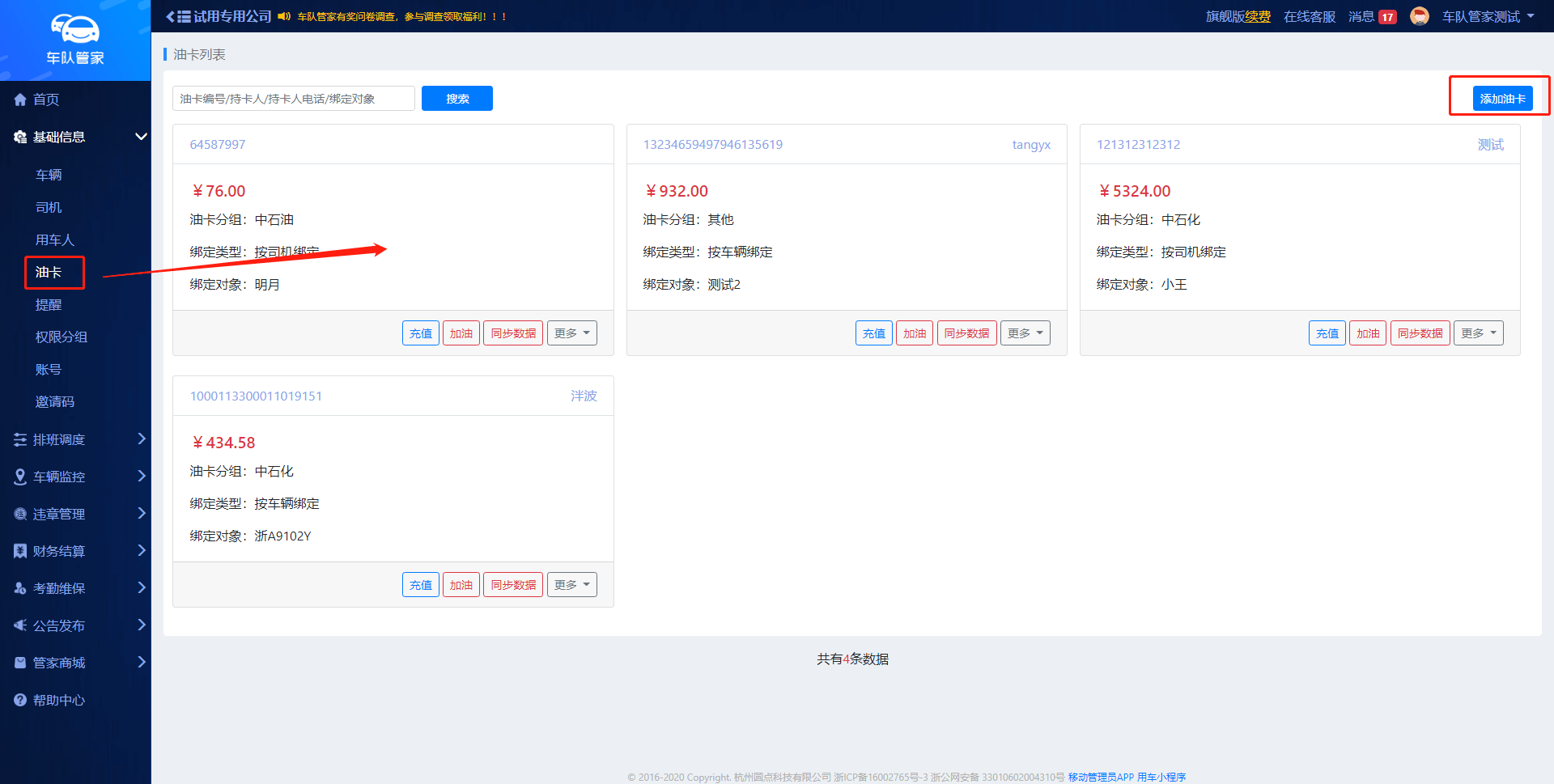This screenshot has width=1554, height=784.
Task: Click the oil card search input field
Action: click(293, 99)
